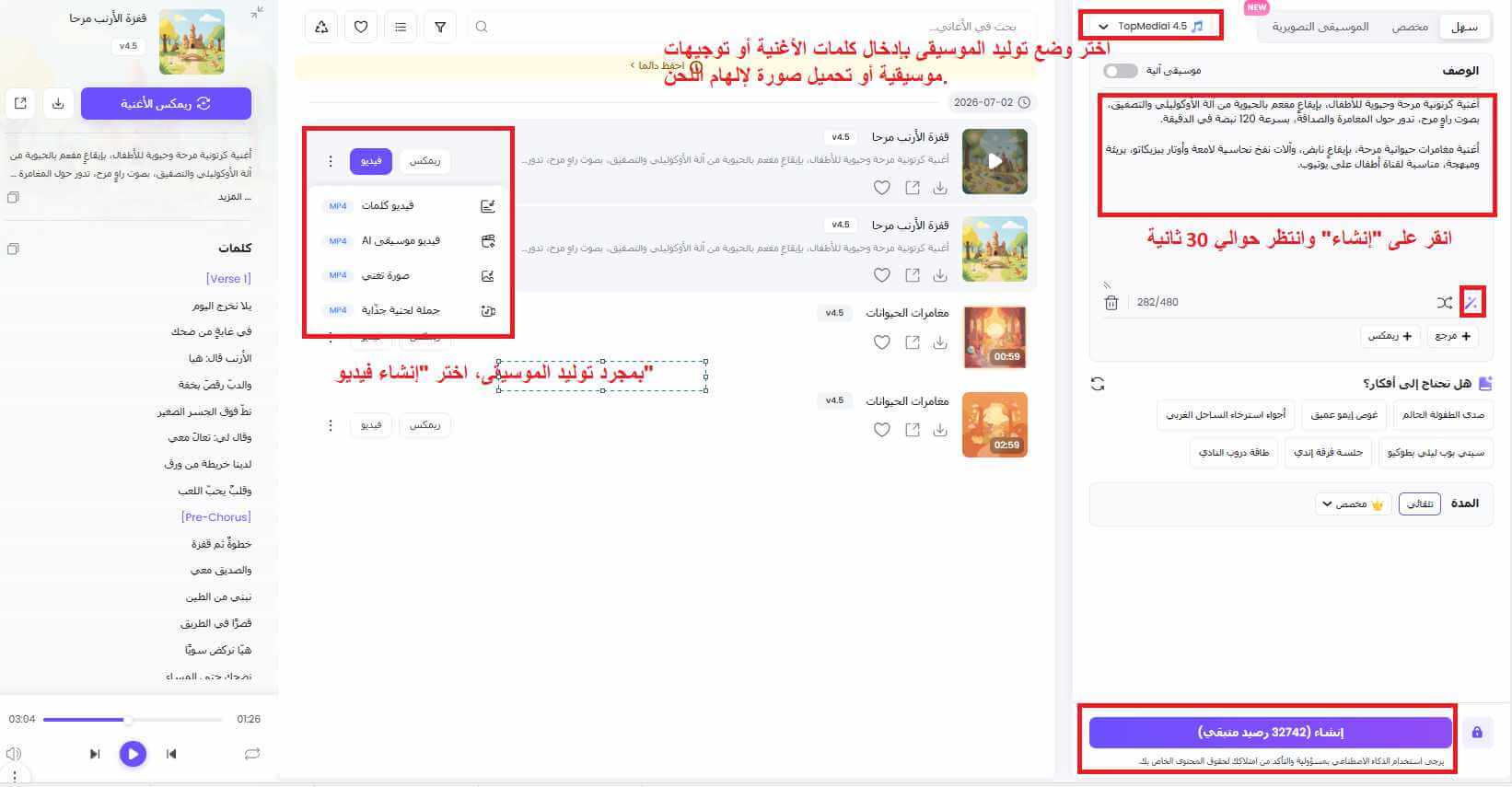Screen dimensions: 1512x787
Task: Share the قفزة الأرنب مرحا song with the play-overlay thumbnail
Action: (912, 188)
